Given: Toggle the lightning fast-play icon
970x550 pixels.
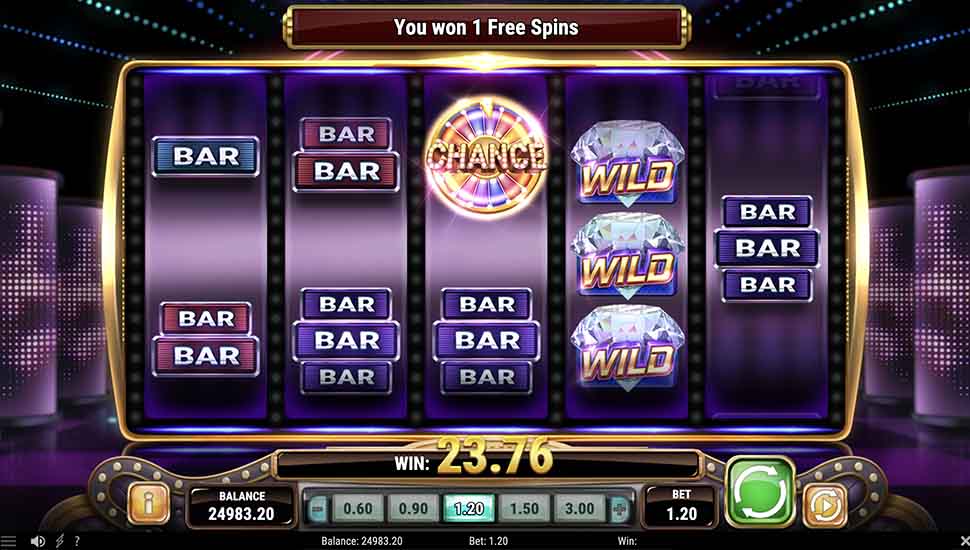Looking at the screenshot, I should pyautogui.click(x=60, y=541).
